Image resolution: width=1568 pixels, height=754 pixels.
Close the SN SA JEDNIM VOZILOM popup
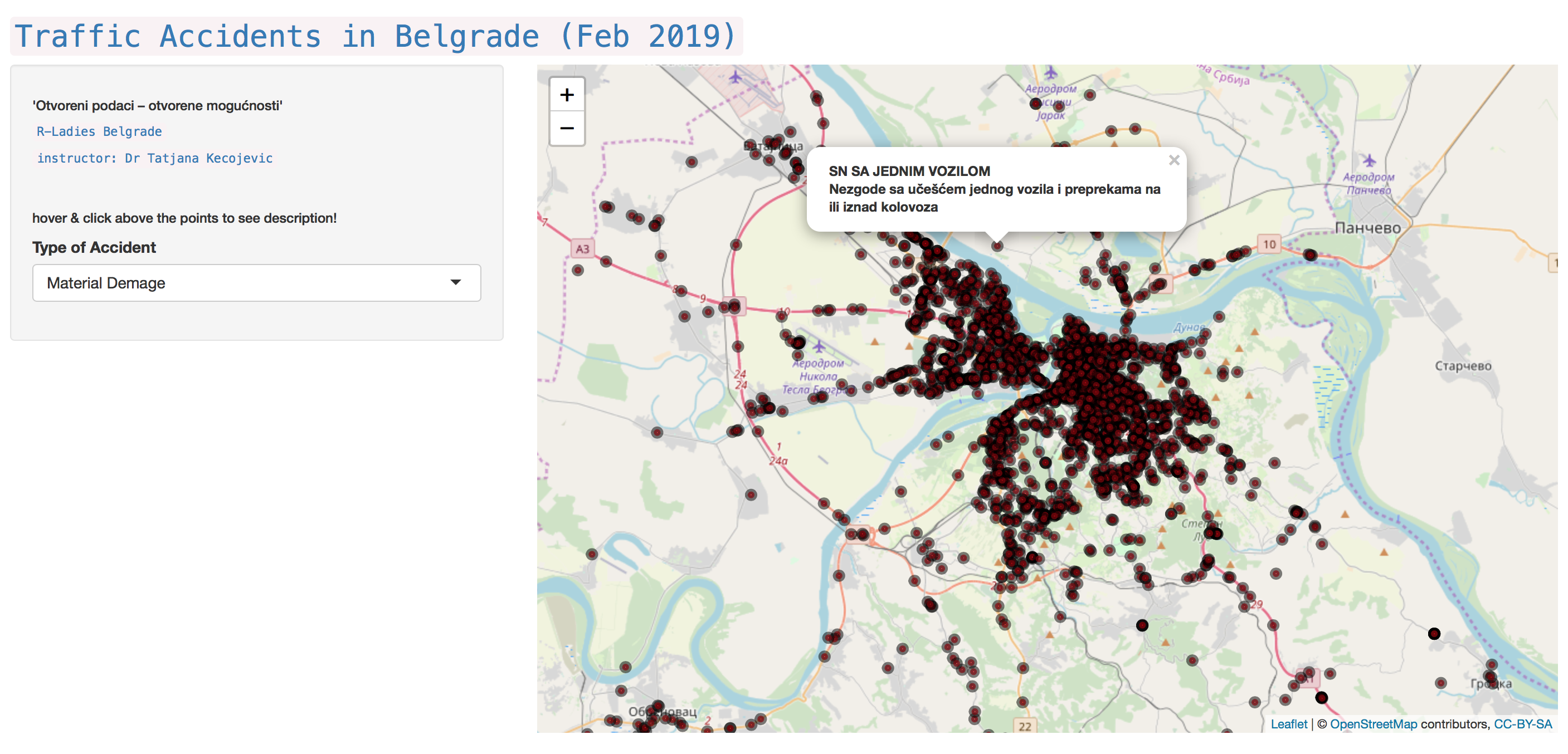(x=1173, y=160)
